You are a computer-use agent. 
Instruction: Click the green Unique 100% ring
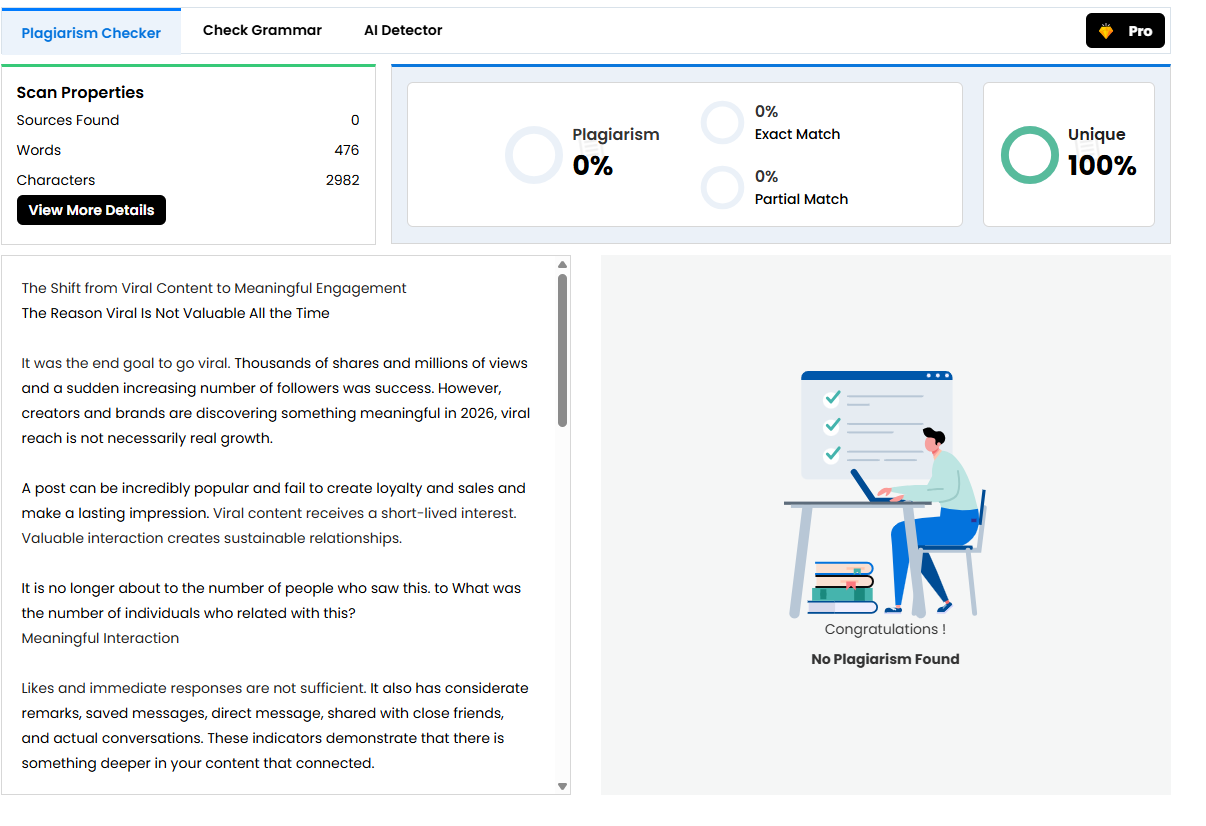(1029, 155)
